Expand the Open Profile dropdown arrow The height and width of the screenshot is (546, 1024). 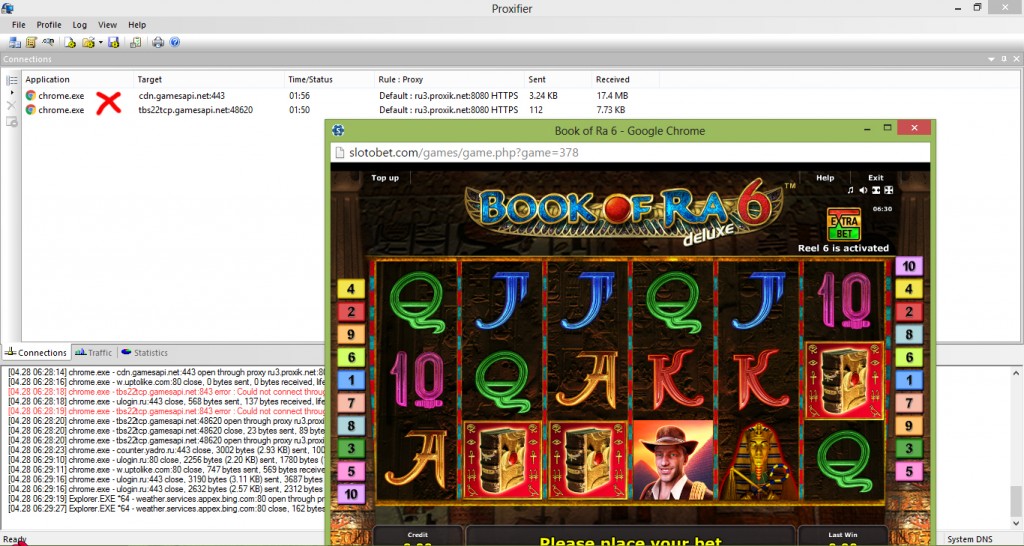coord(100,42)
